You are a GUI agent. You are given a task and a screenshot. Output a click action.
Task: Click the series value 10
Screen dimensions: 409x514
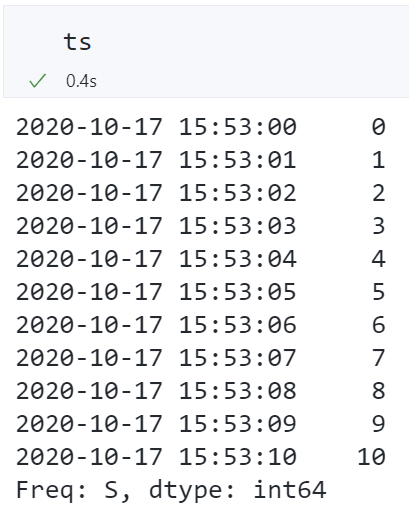pos(371,457)
